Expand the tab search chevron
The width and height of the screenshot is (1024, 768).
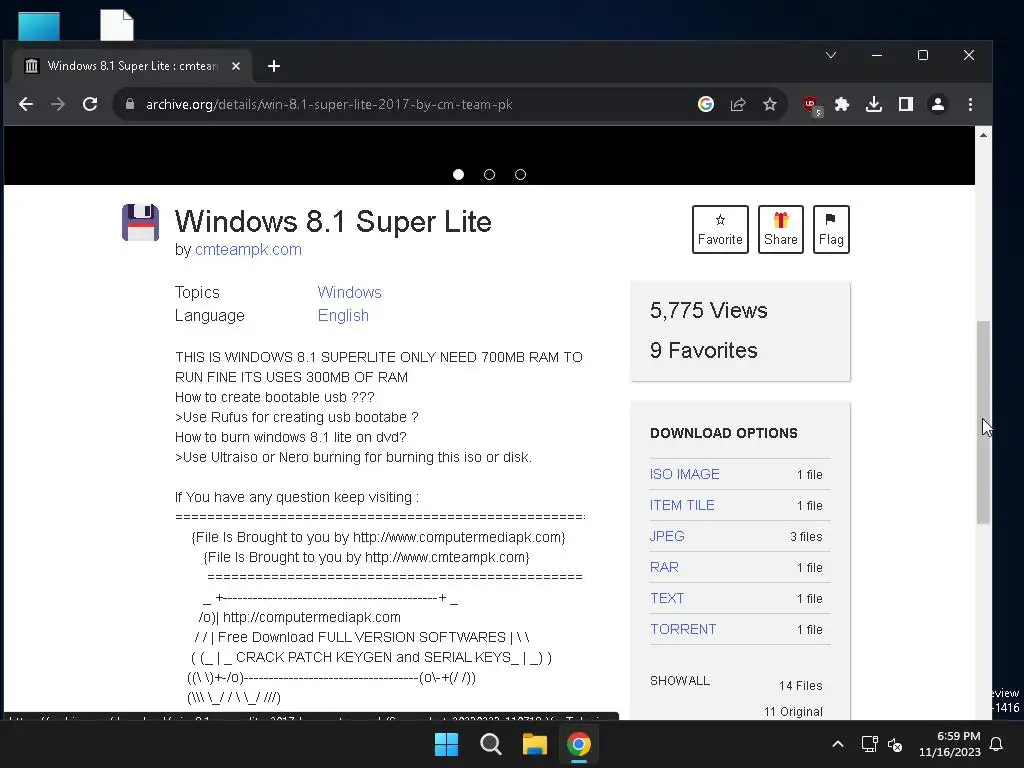click(831, 56)
